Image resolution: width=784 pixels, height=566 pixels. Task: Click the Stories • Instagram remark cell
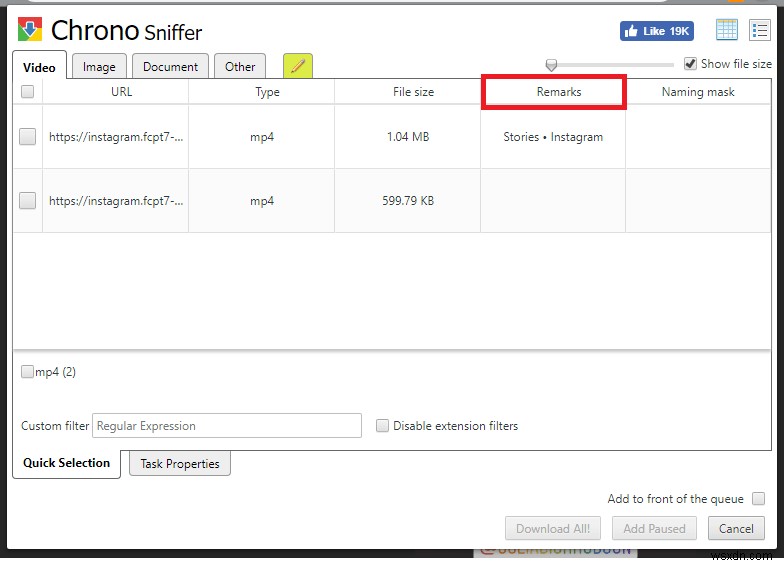(x=553, y=137)
